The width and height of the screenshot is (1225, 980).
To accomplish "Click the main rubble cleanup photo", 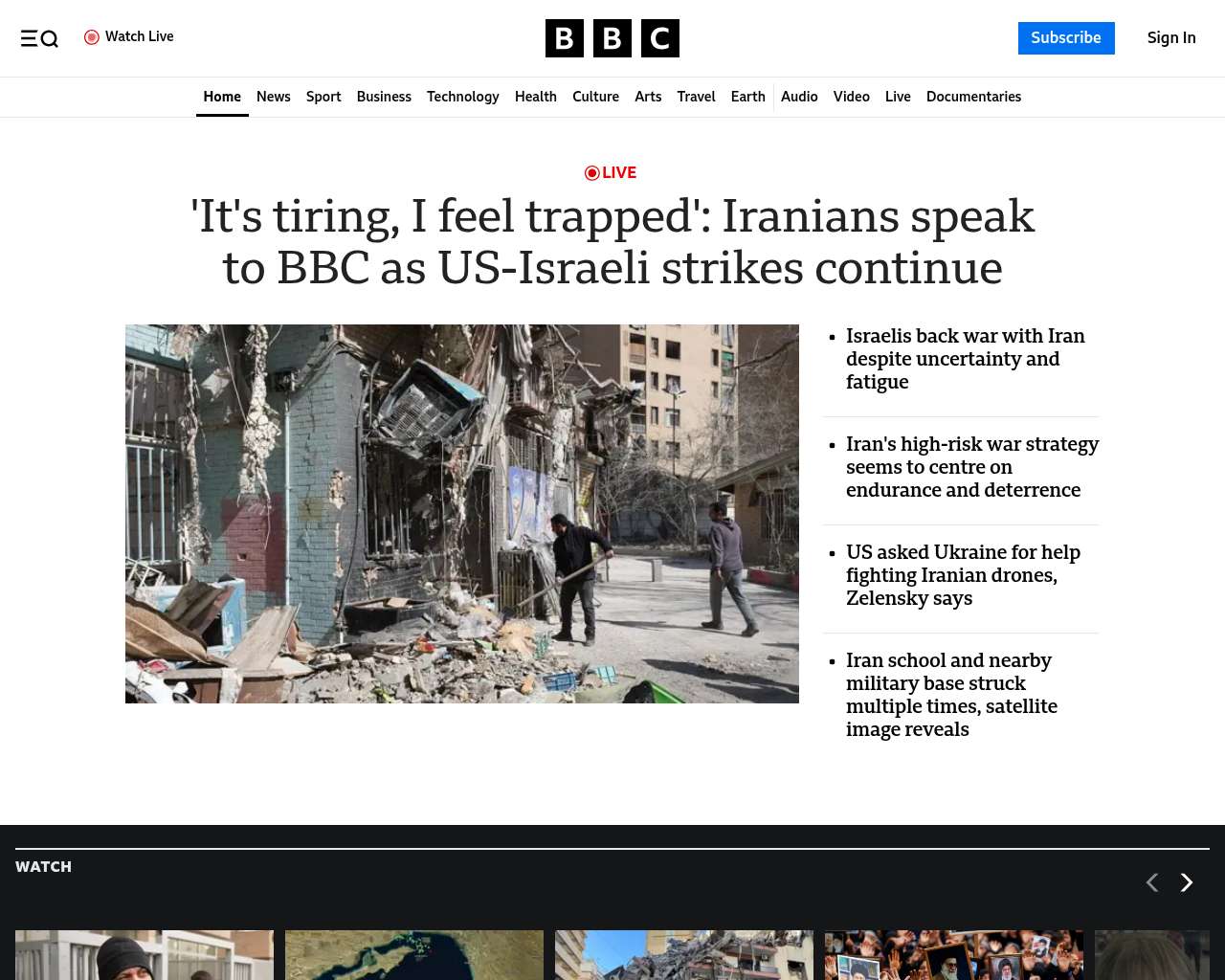I will 462,514.
